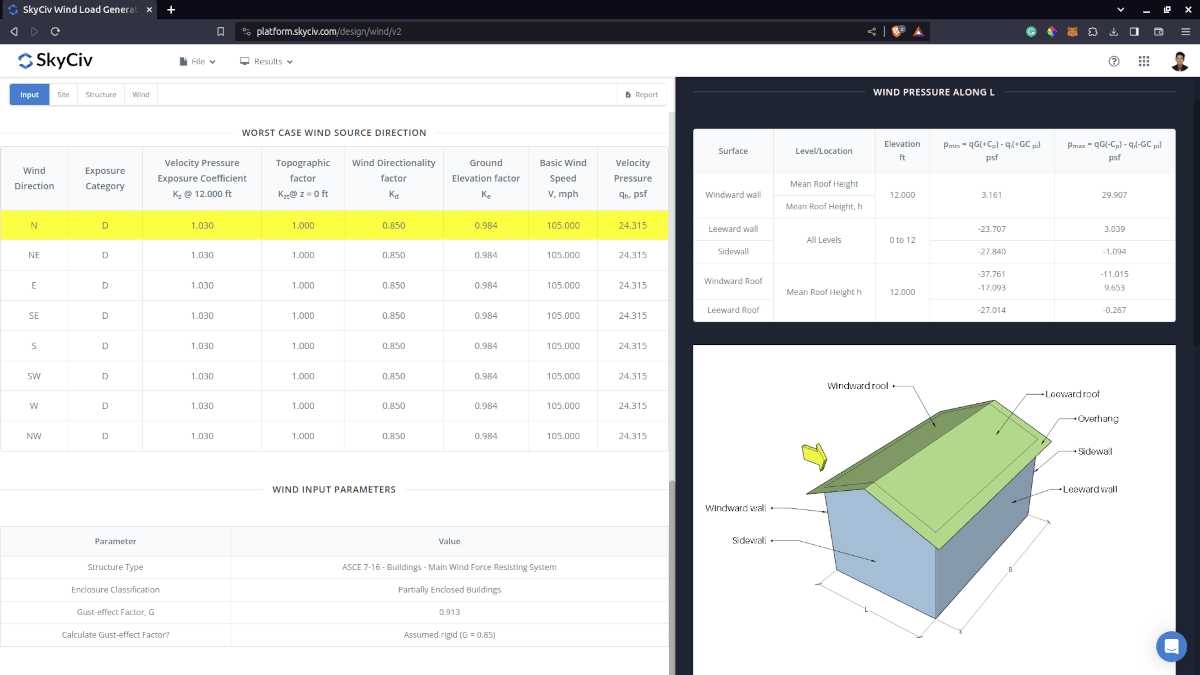Open a new browser tab
1200x675 pixels.
tap(171, 10)
